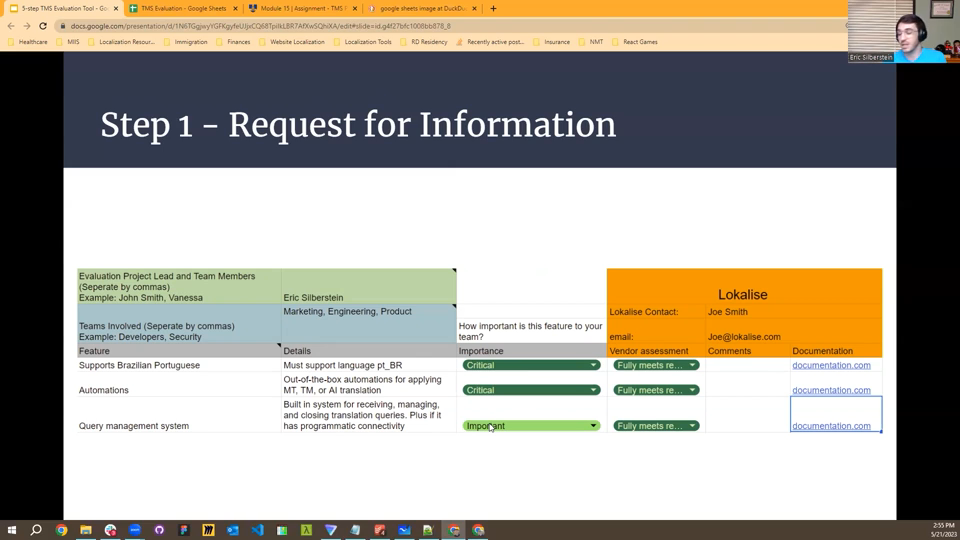Open Slack from the taskbar

tap(110, 530)
